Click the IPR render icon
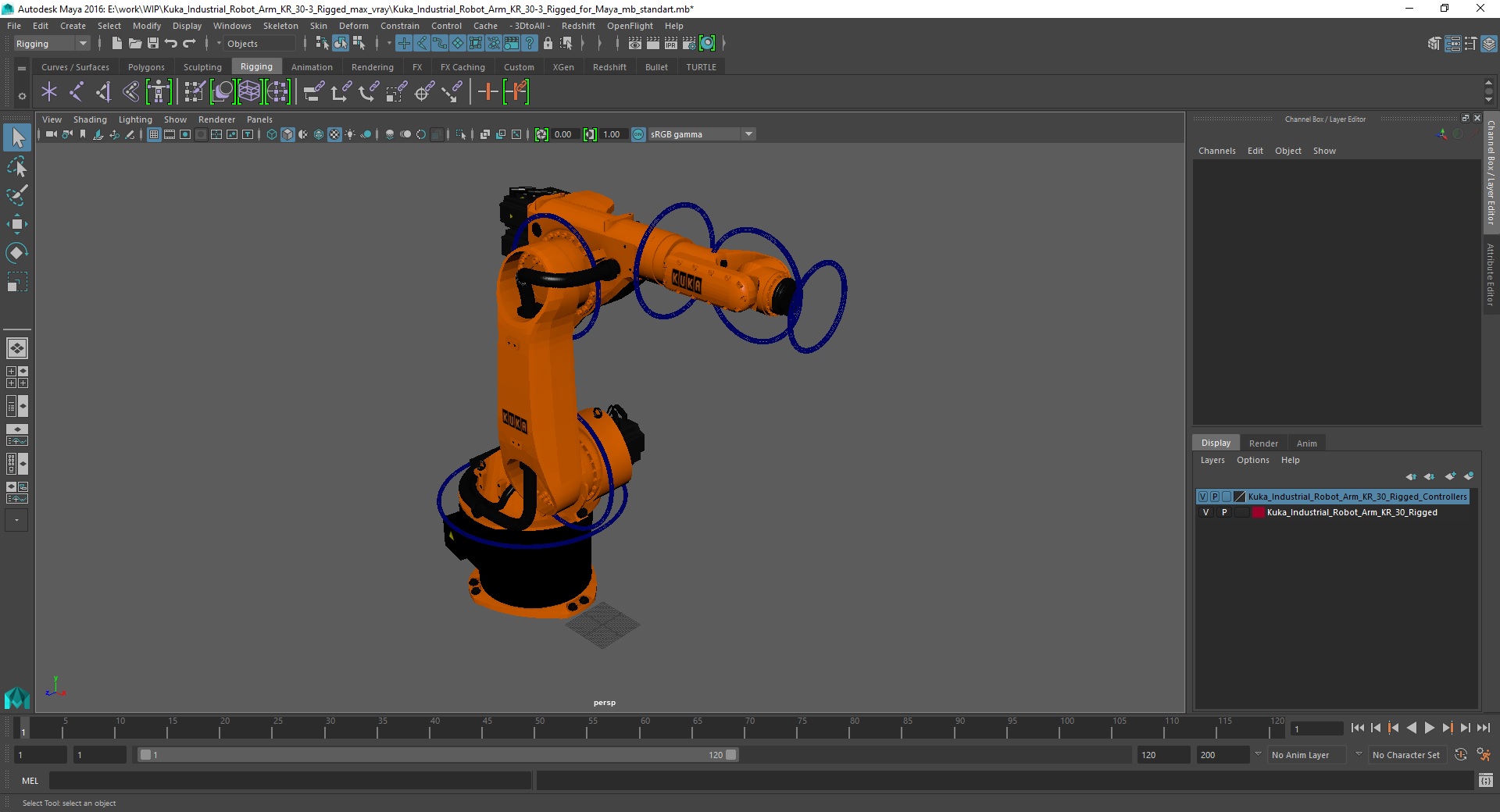Viewport: 1500px width, 812px height. tap(671, 44)
